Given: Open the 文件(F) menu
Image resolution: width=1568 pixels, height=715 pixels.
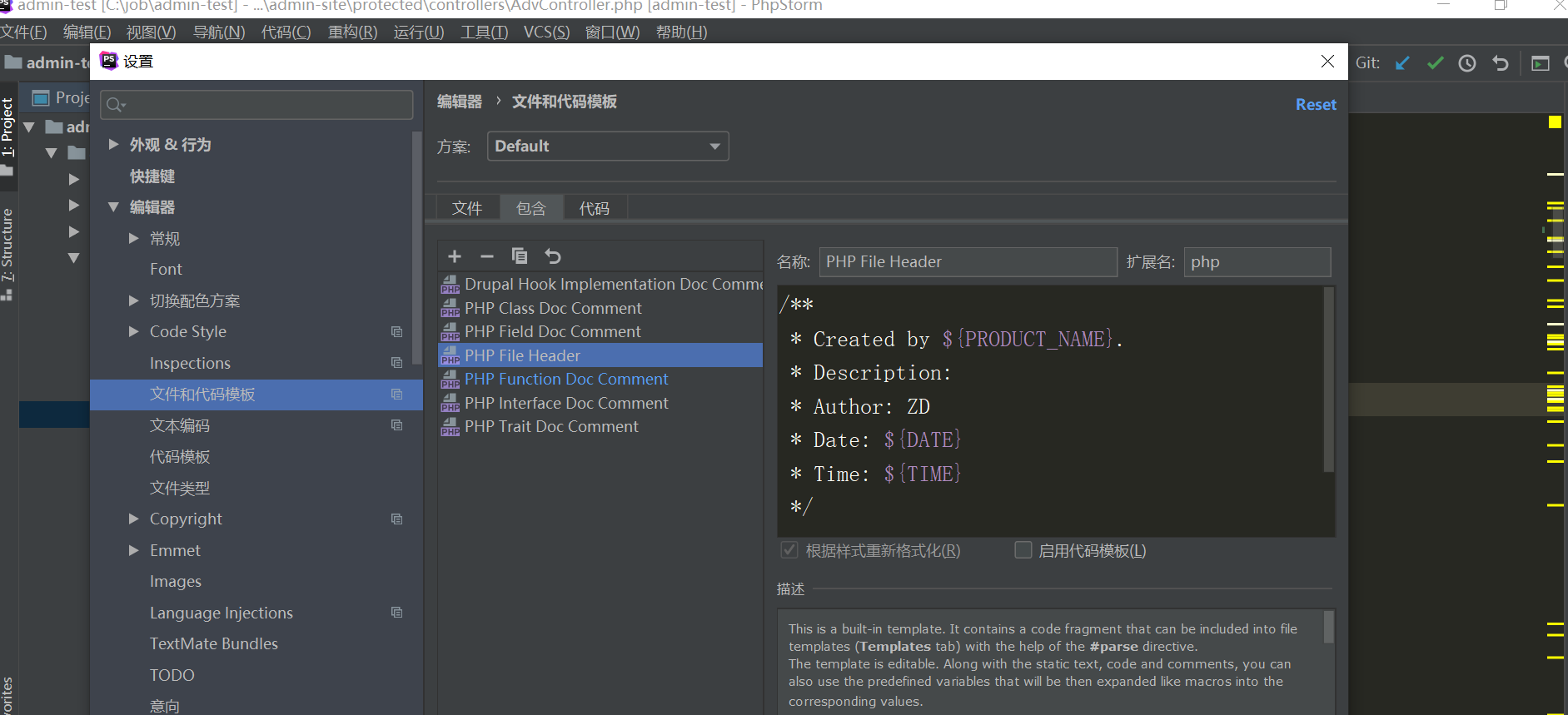Looking at the screenshot, I should pyautogui.click(x=23, y=32).
